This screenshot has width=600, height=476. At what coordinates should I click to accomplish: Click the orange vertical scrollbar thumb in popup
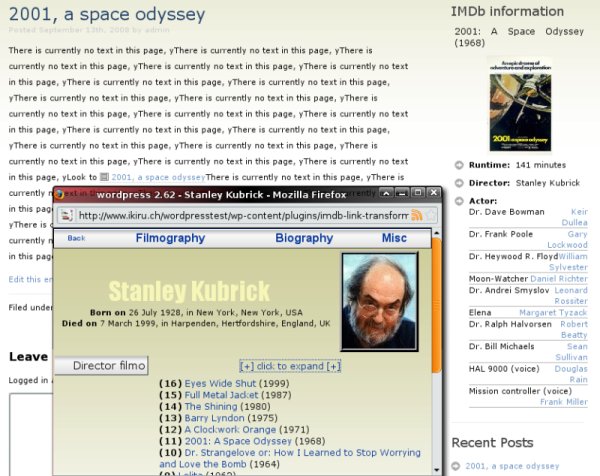point(437,305)
